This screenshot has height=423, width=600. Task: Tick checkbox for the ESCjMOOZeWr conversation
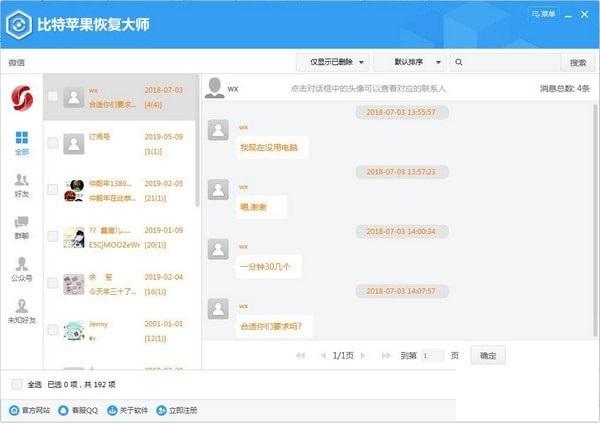tap(52, 237)
